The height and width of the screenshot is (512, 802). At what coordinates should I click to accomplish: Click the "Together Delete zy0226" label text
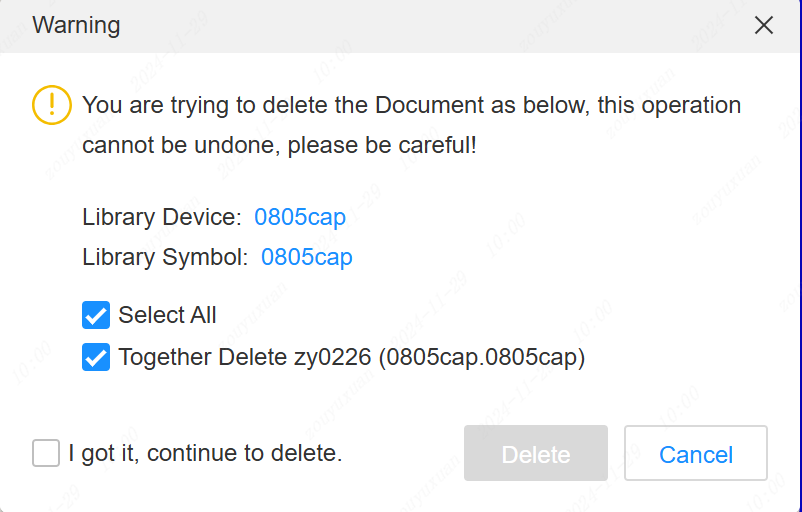(245, 357)
